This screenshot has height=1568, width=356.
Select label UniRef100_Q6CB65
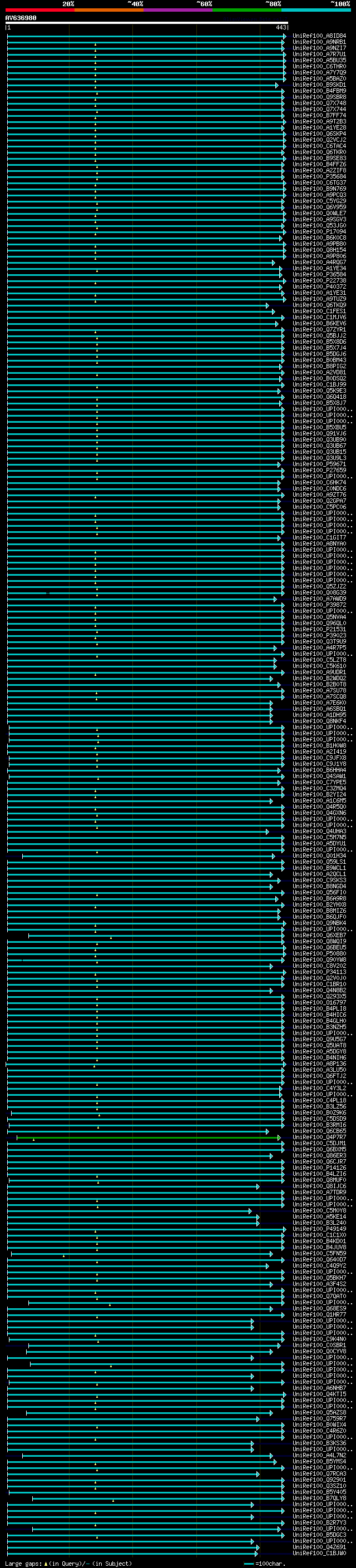(x=319, y=1131)
